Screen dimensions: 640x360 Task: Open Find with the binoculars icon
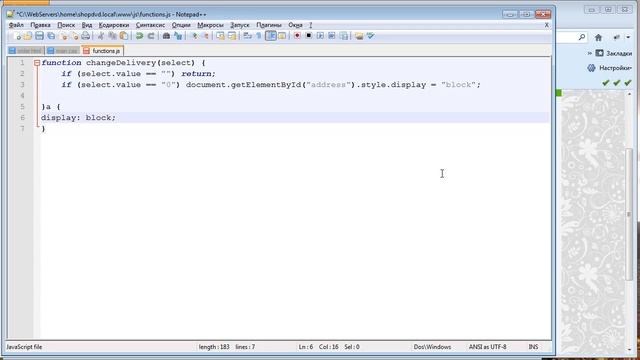click(166, 36)
